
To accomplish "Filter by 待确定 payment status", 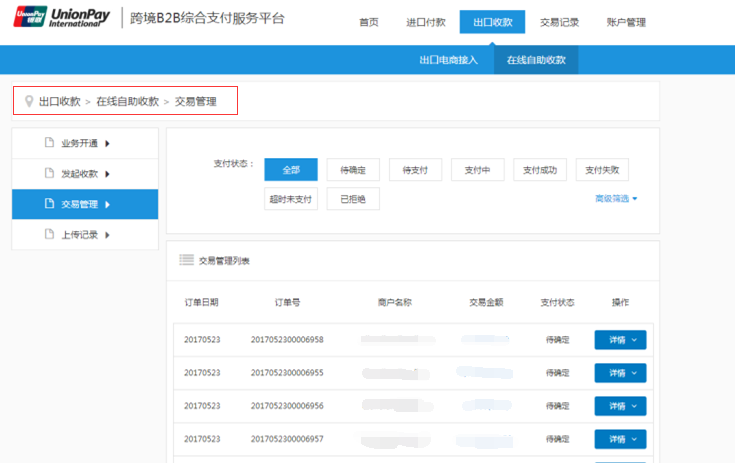I will click(352, 170).
